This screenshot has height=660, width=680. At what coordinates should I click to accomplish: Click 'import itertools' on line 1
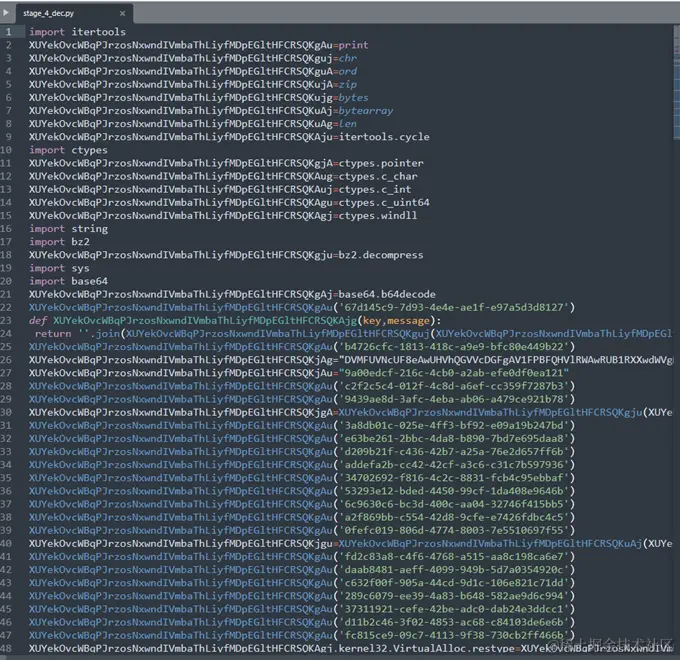coord(77,32)
